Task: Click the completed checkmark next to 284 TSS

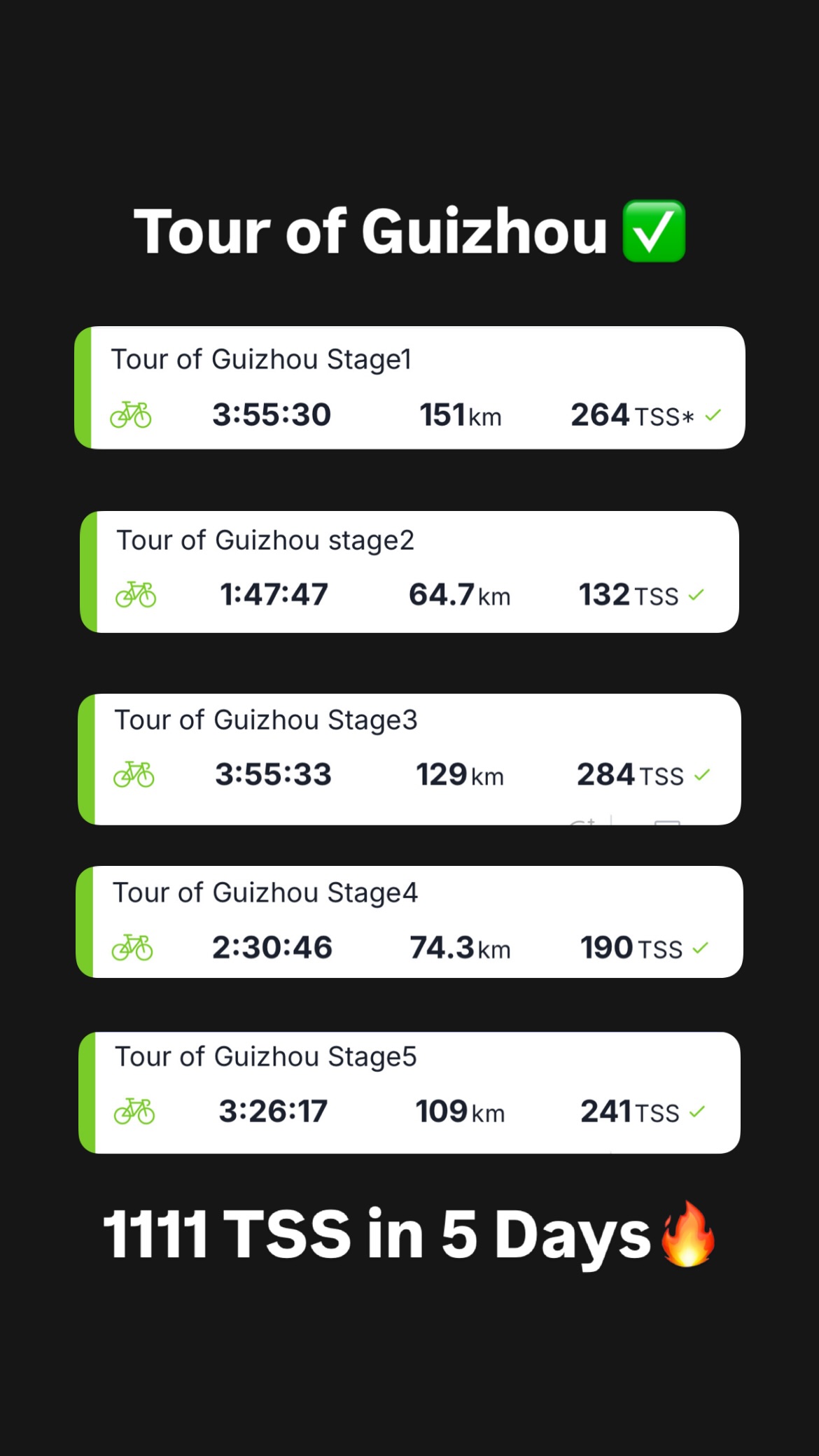Action: click(x=702, y=775)
